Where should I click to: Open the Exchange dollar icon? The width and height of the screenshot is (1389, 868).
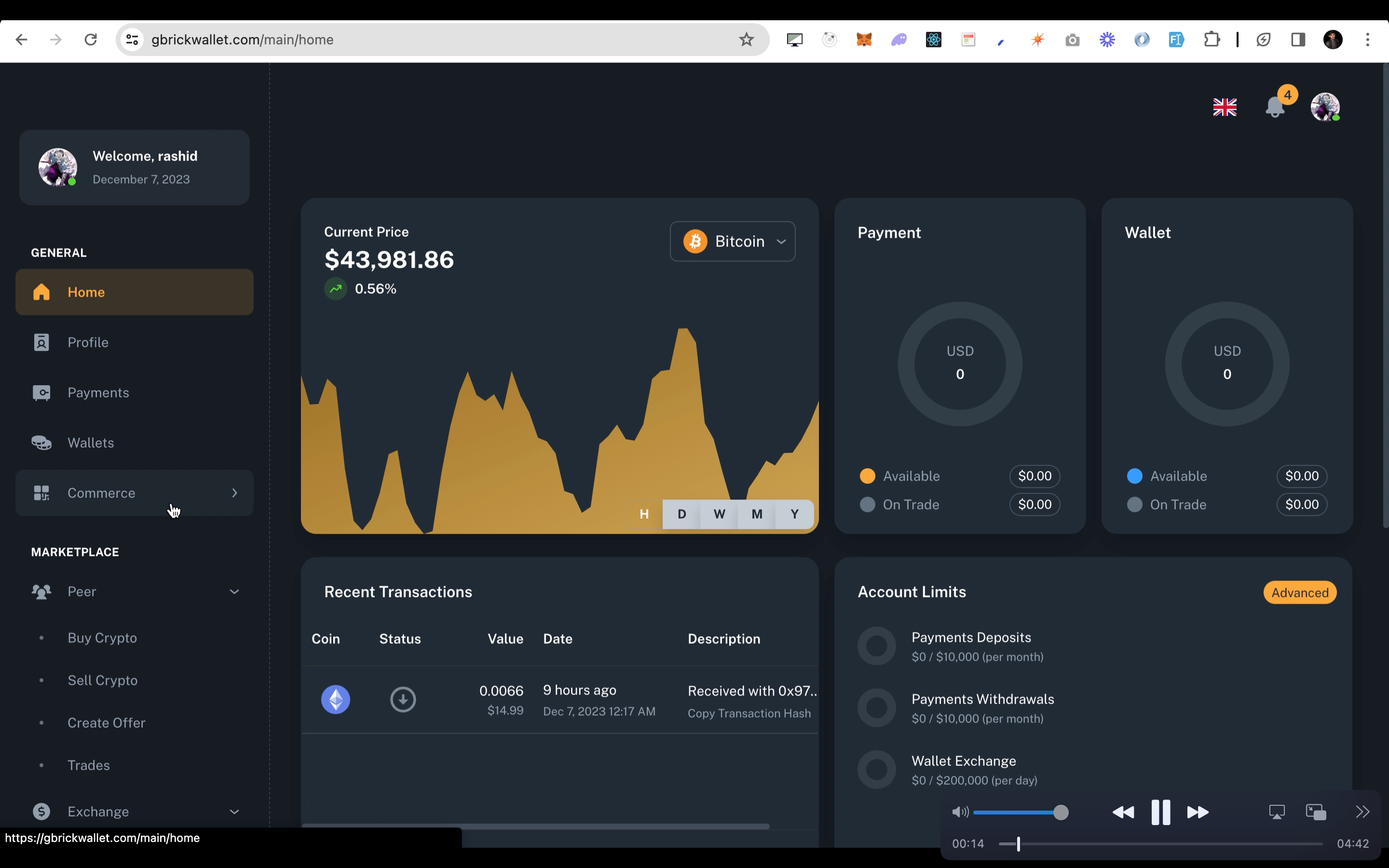click(41, 811)
